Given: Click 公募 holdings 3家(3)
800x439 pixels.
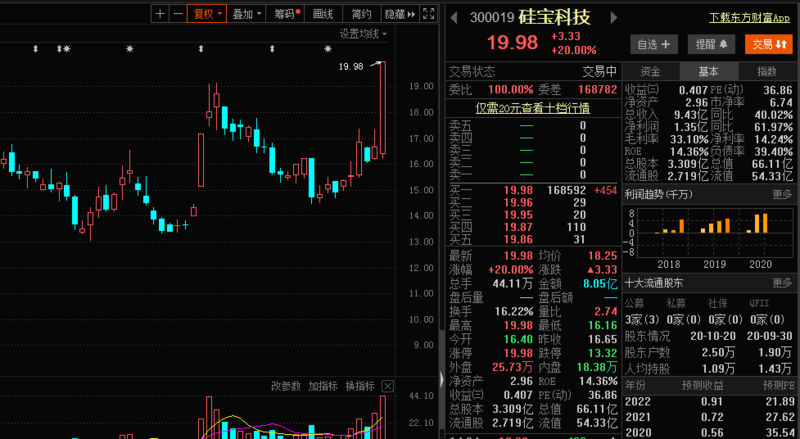Looking at the screenshot, I should [642, 320].
